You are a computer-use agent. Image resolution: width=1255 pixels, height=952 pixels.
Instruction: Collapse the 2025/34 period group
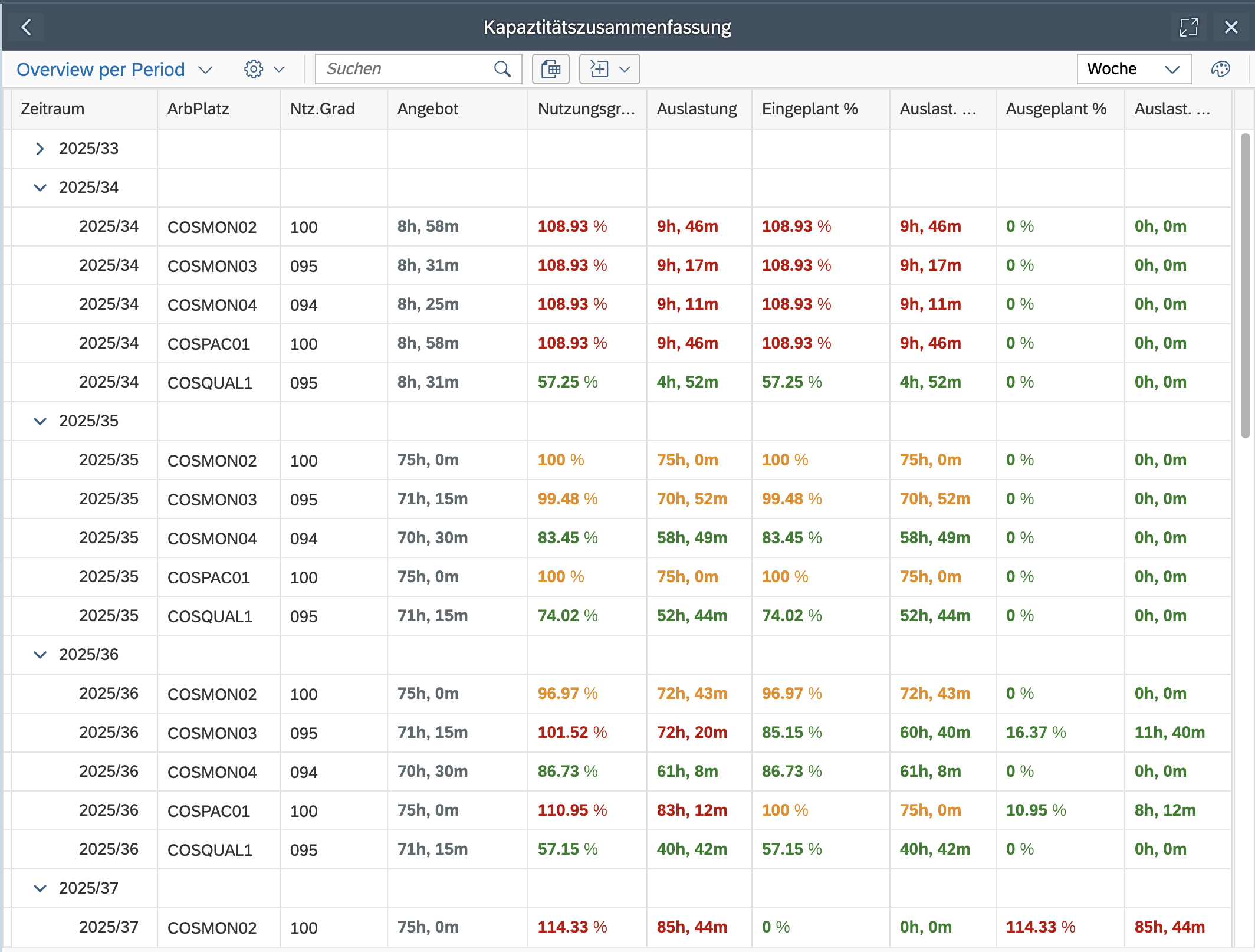click(40, 188)
